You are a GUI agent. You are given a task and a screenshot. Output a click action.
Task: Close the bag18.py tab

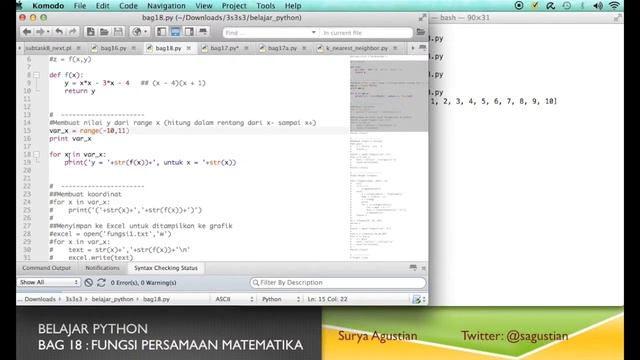189,48
